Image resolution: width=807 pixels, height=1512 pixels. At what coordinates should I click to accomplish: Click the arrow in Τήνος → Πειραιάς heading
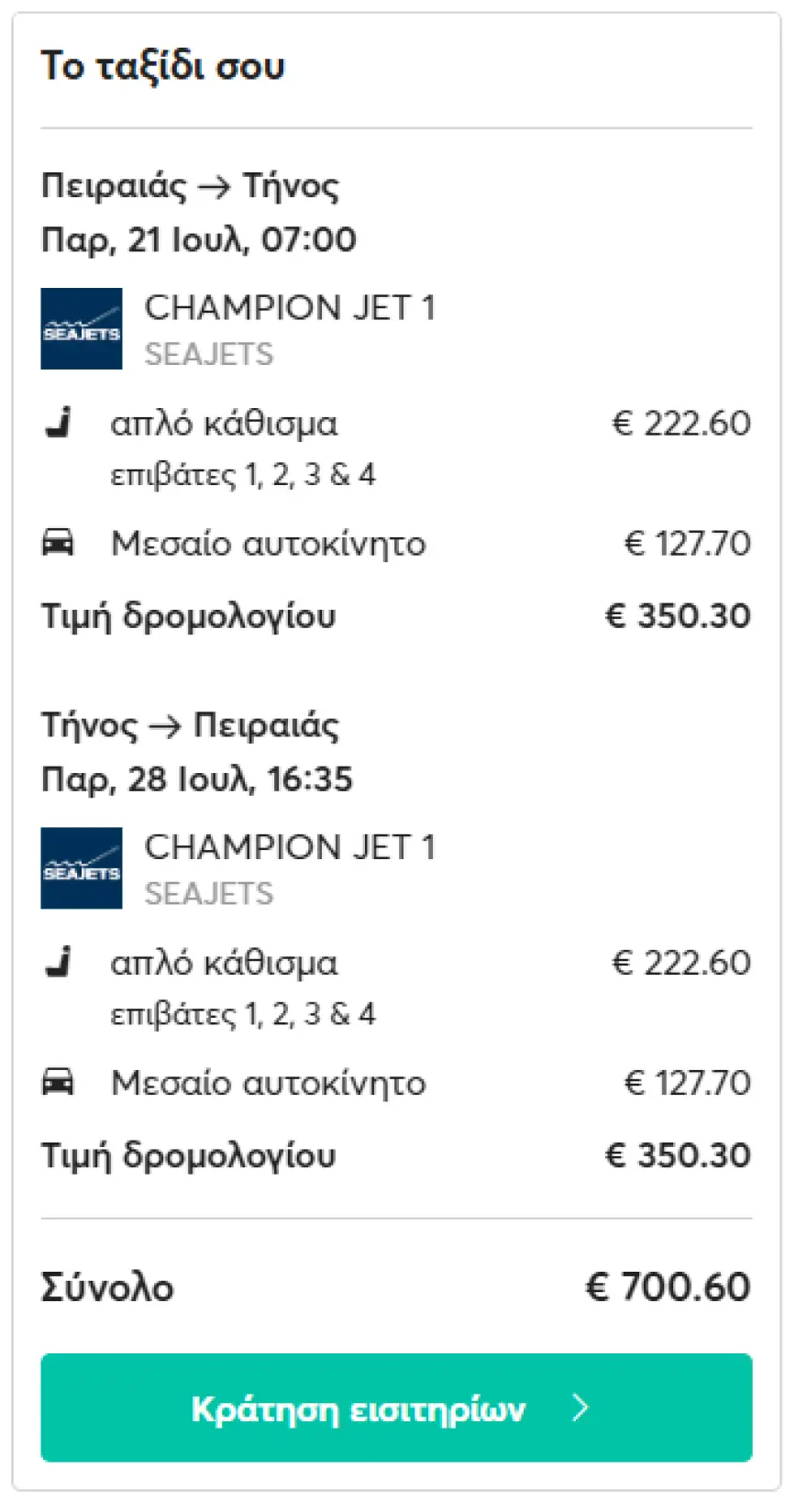tap(165, 726)
